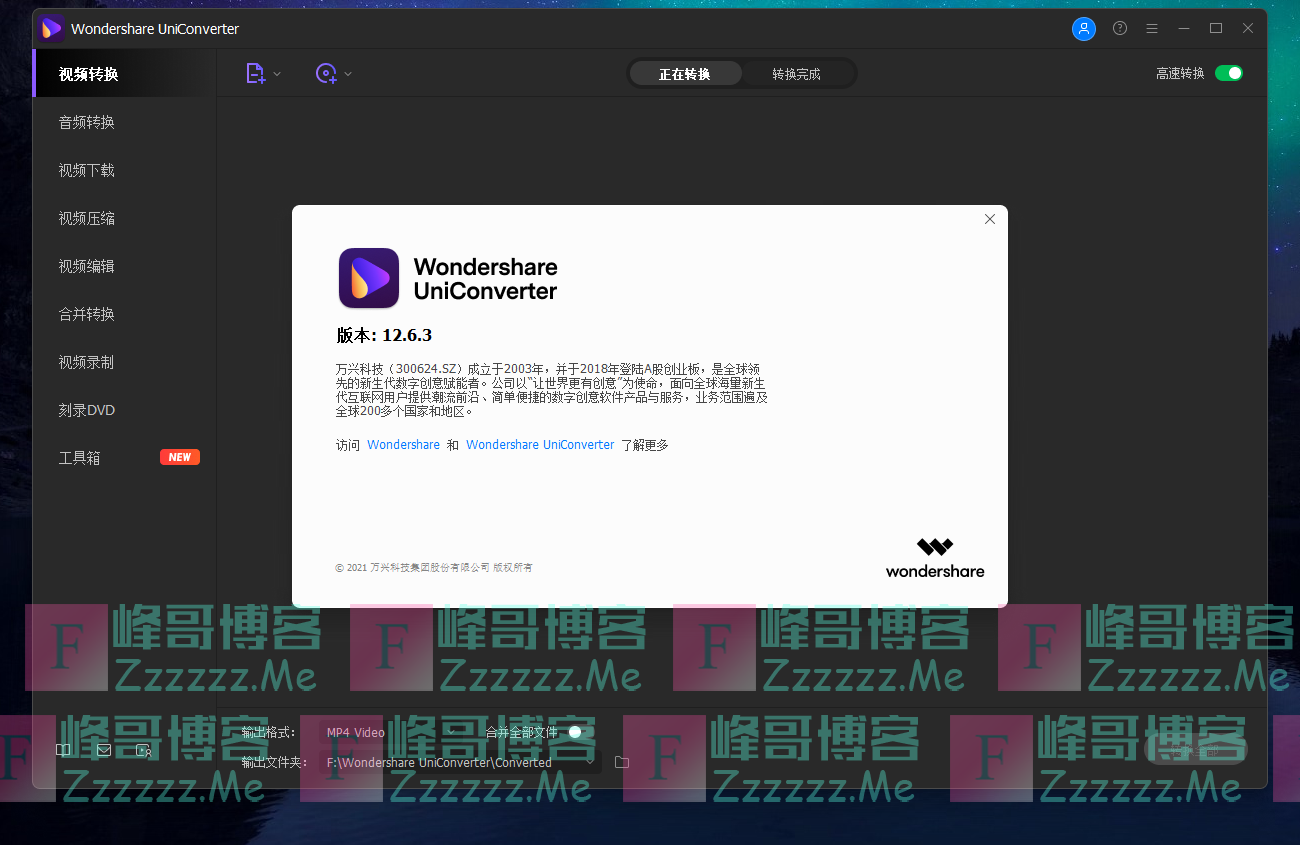
Task: Click the add file icon
Action: (255, 73)
